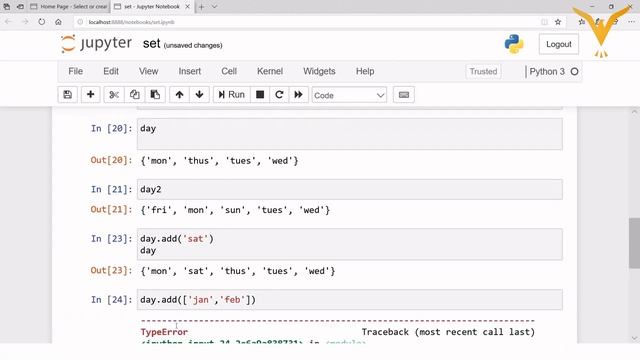Copy selected cells icon

134,95
